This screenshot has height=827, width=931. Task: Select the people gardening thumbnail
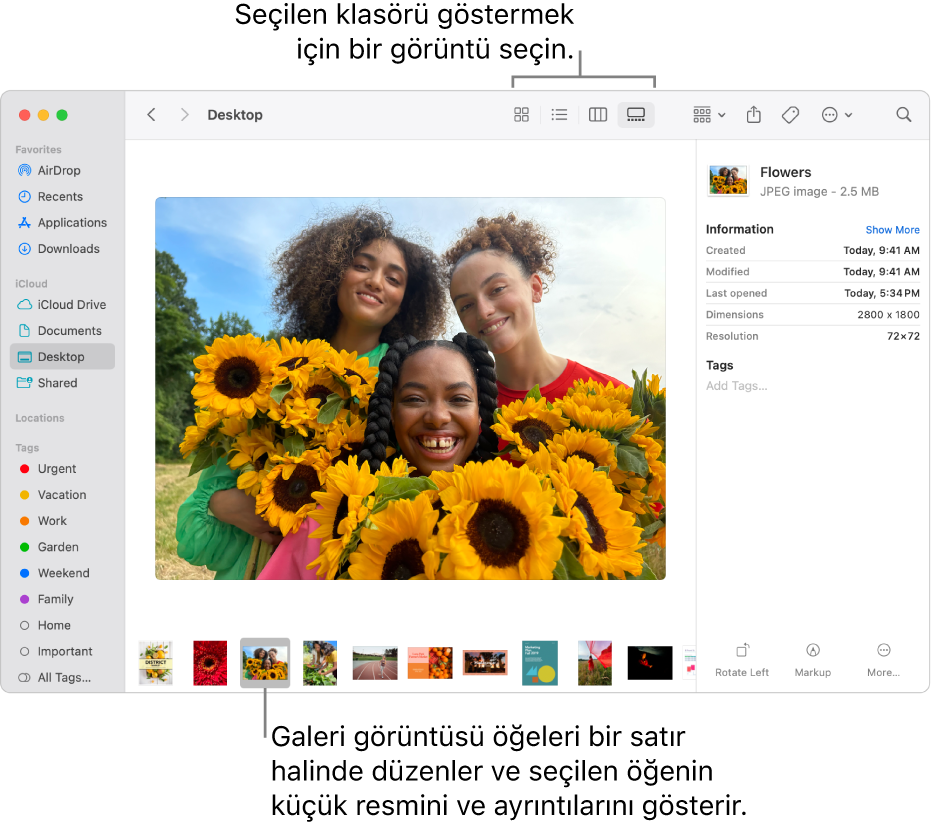(x=320, y=663)
